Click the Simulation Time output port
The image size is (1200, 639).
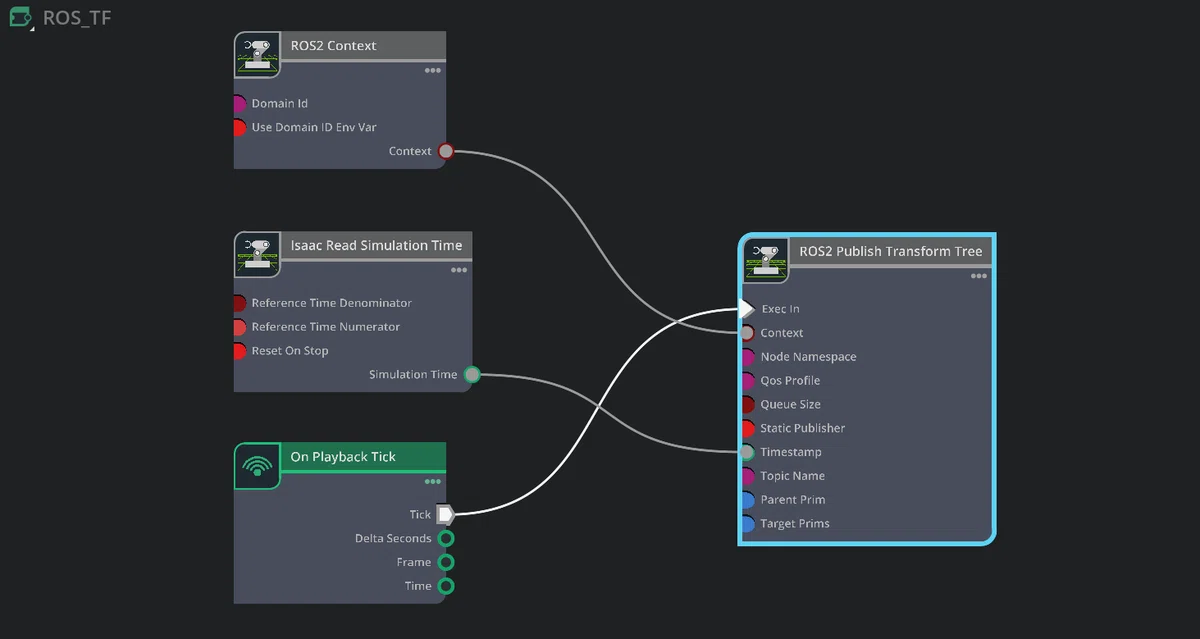472,375
